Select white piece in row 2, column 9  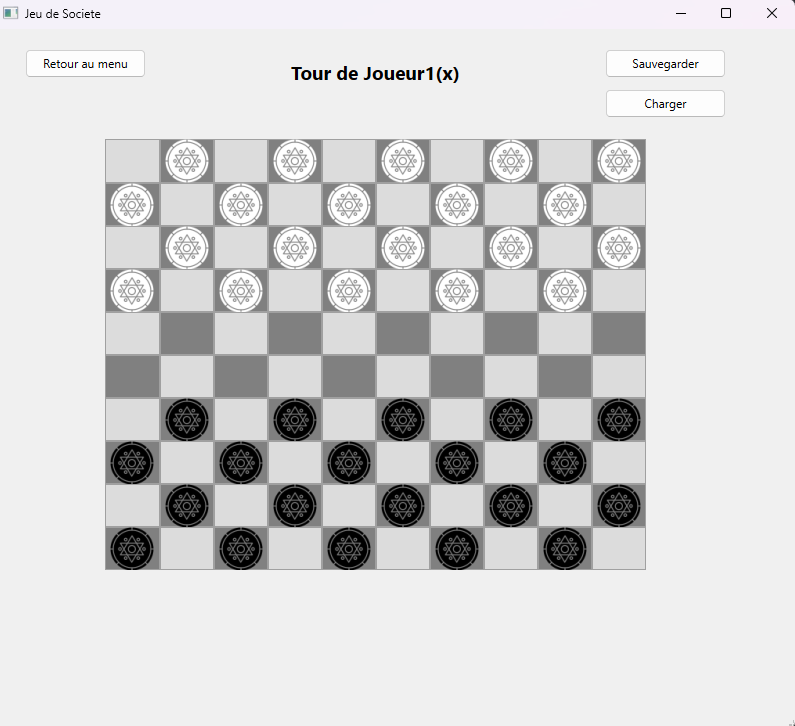point(565,205)
